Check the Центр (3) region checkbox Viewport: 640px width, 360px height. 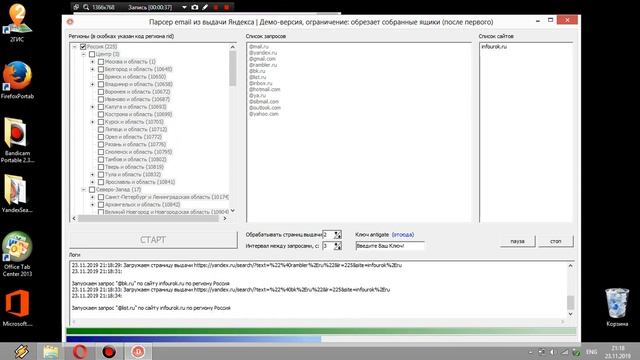(x=92, y=54)
